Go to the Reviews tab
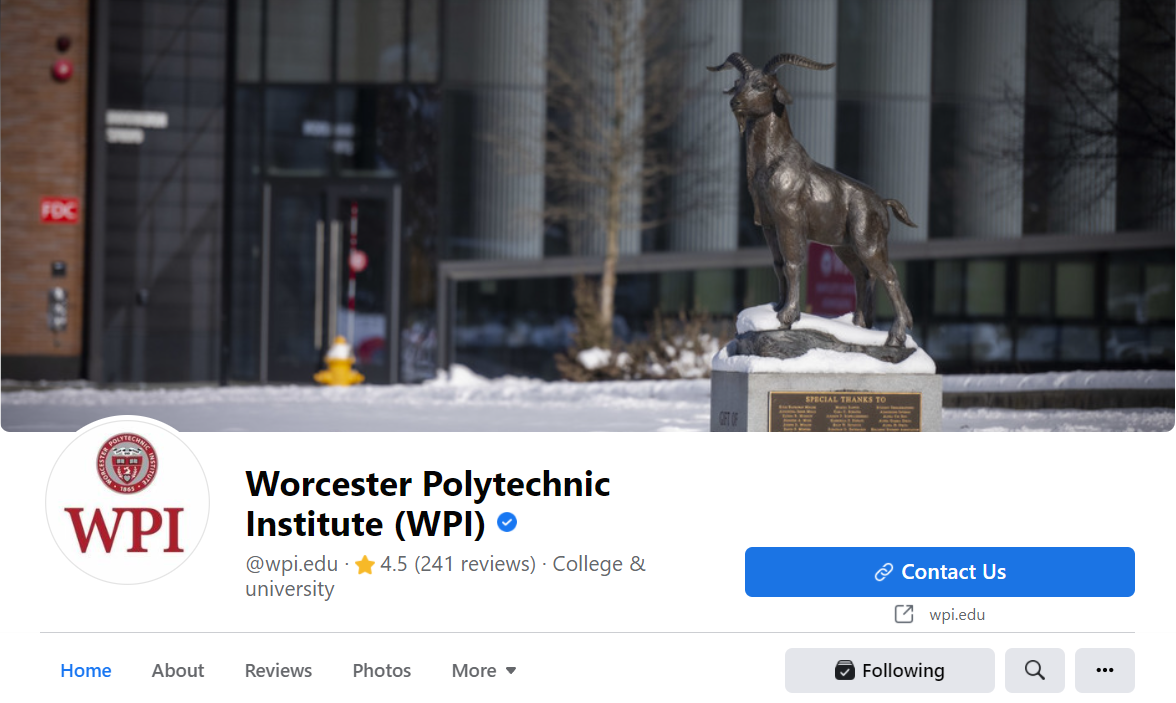The height and width of the screenshot is (703, 1176). pyautogui.click(x=278, y=671)
